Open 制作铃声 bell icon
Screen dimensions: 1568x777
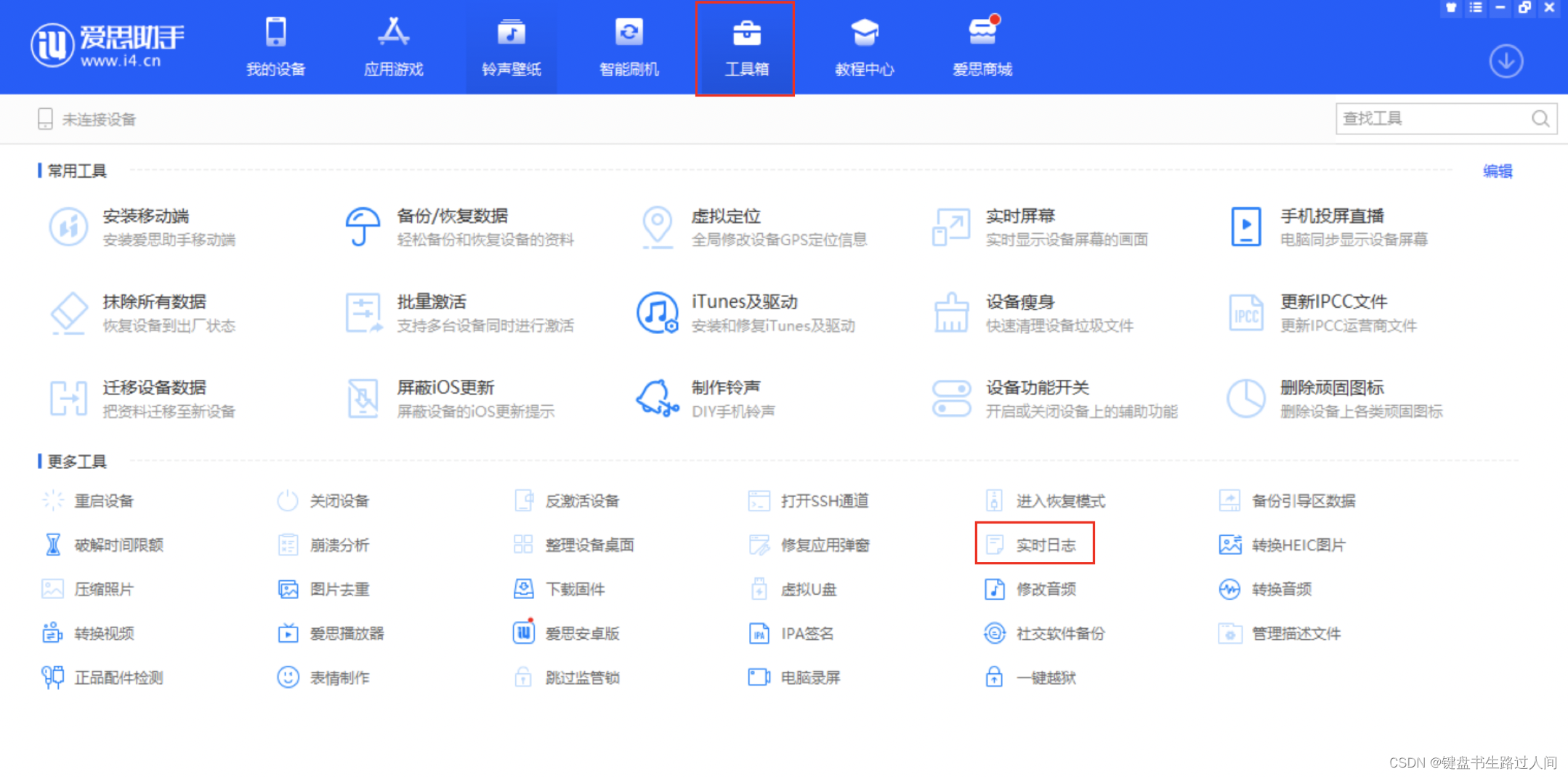point(657,399)
